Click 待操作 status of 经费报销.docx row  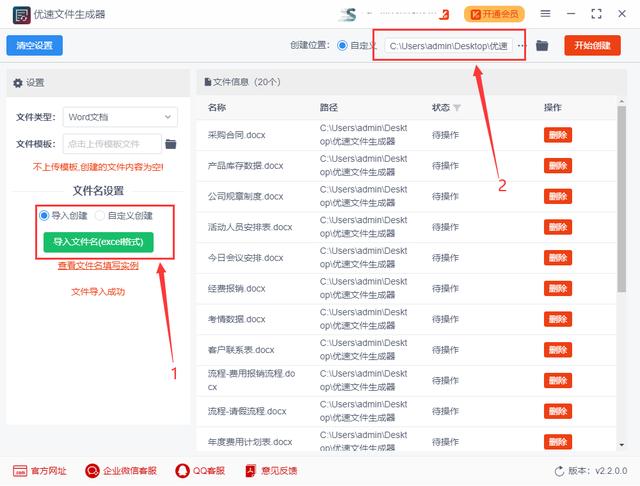(x=445, y=288)
